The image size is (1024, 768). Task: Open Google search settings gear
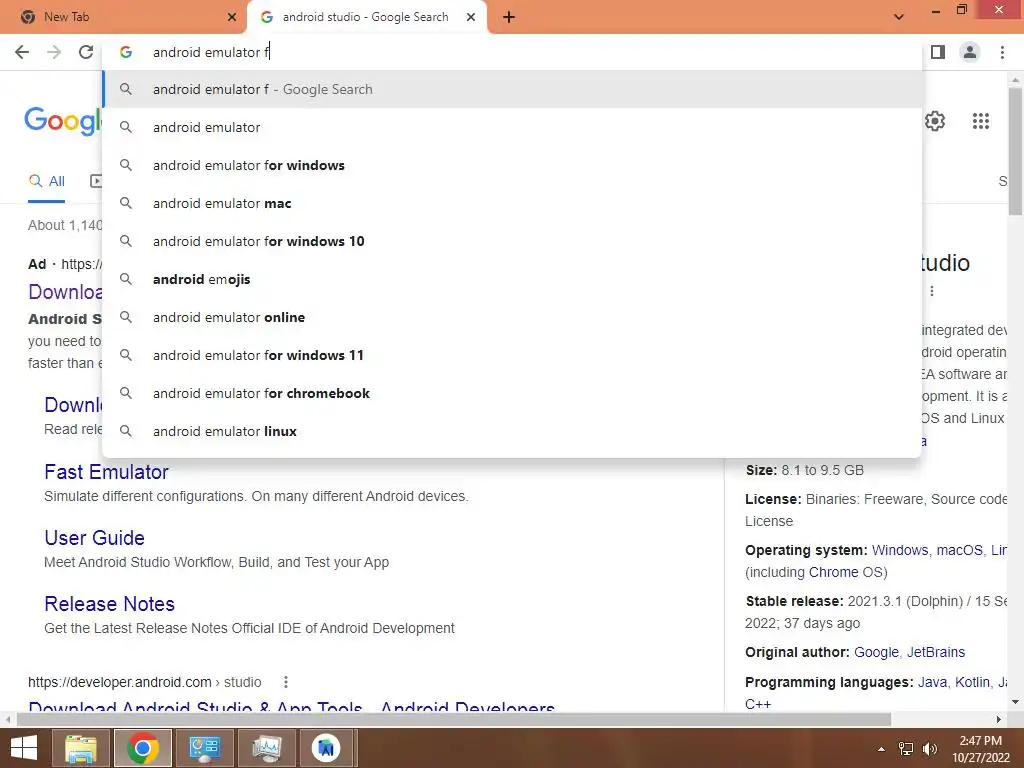pos(935,121)
